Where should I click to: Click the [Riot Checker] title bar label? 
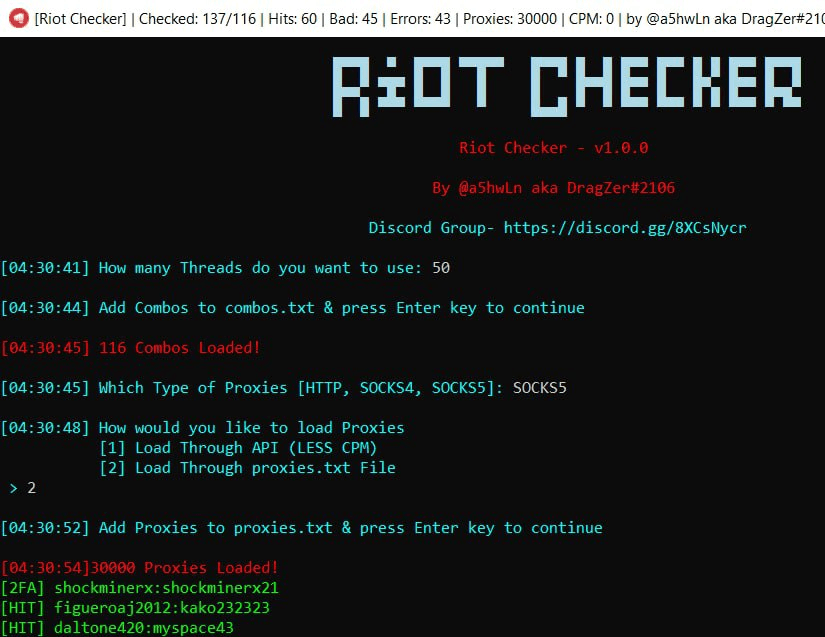click(80, 18)
